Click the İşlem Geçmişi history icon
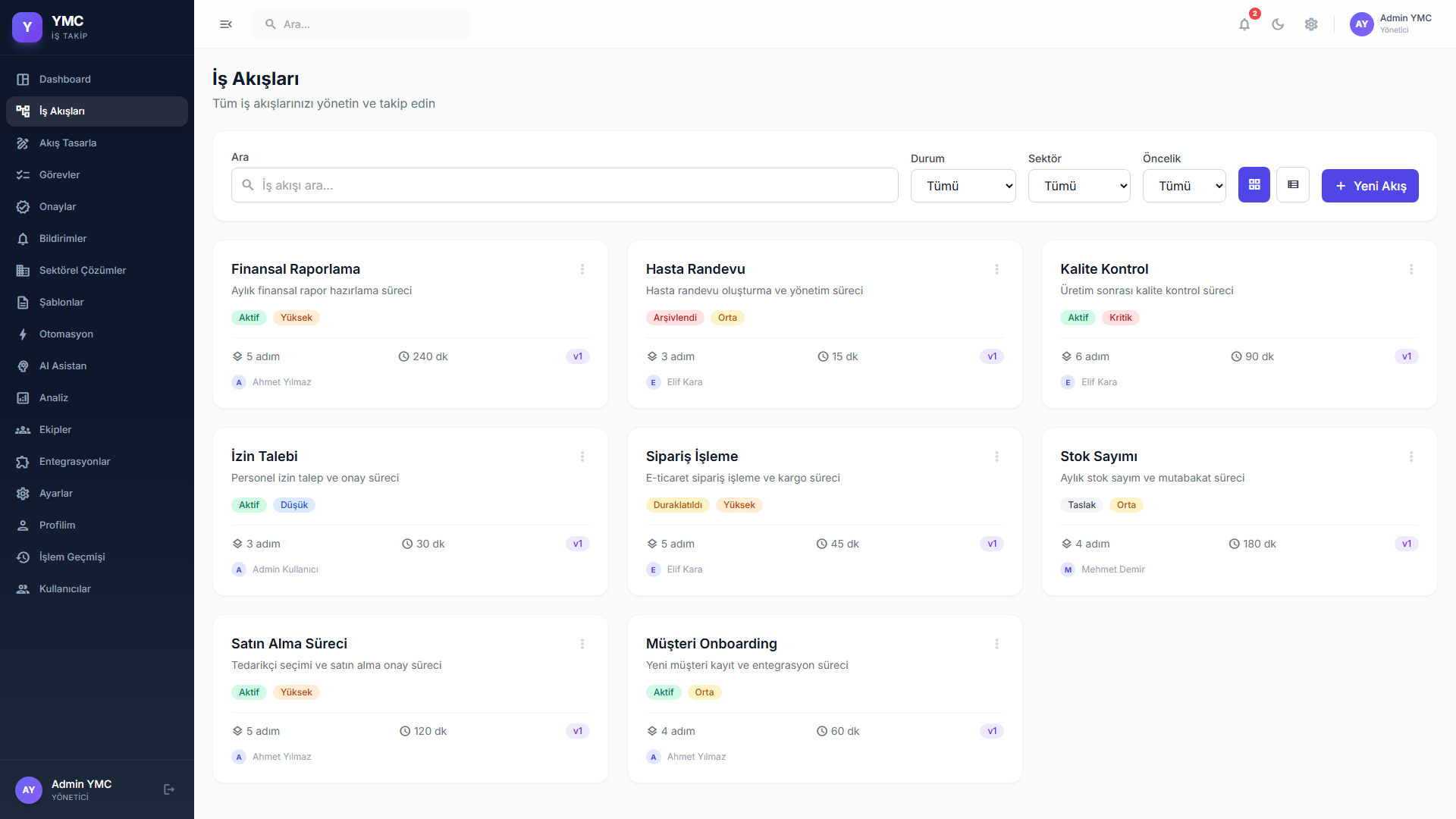The width and height of the screenshot is (1456, 819). coord(23,557)
